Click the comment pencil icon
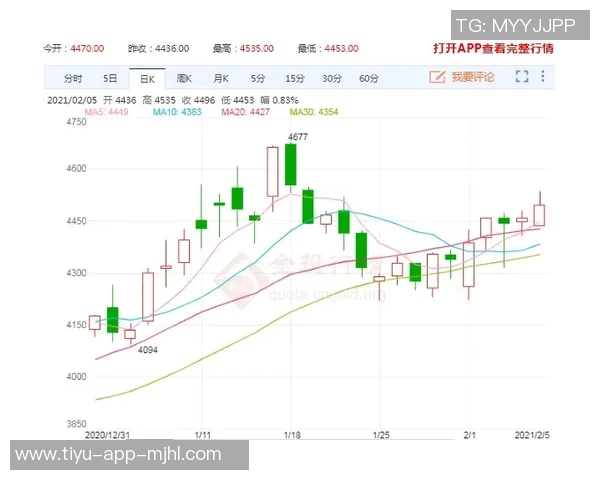 [437, 77]
